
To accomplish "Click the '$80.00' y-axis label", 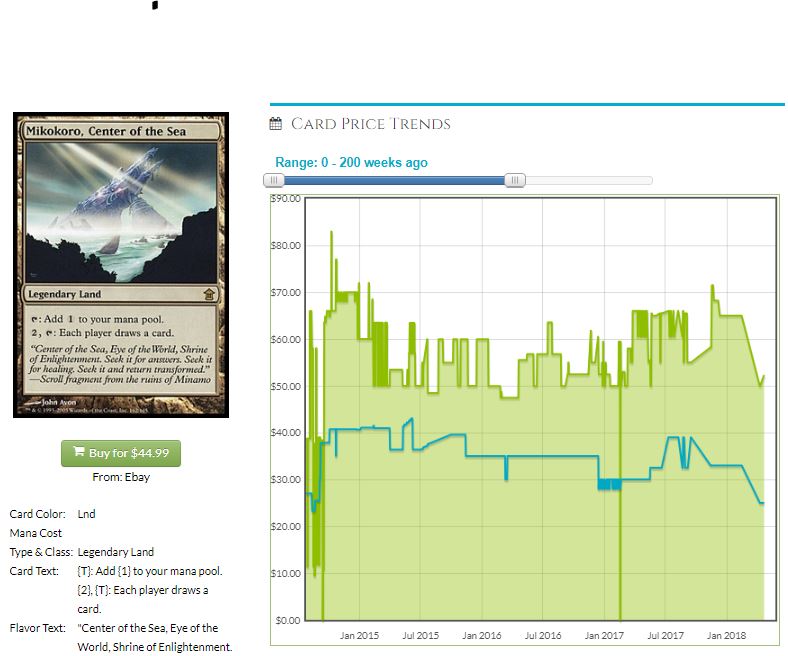I will [x=286, y=245].
